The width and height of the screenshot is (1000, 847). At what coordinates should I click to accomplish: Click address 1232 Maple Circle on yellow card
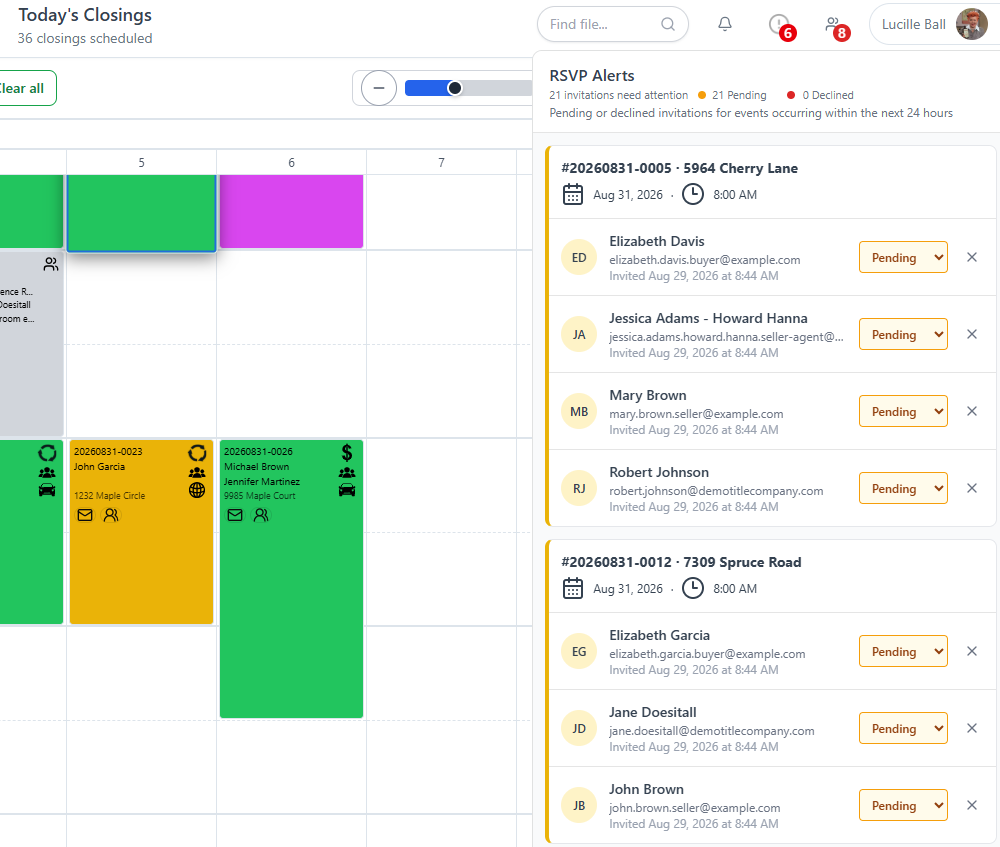pos(110,496)
